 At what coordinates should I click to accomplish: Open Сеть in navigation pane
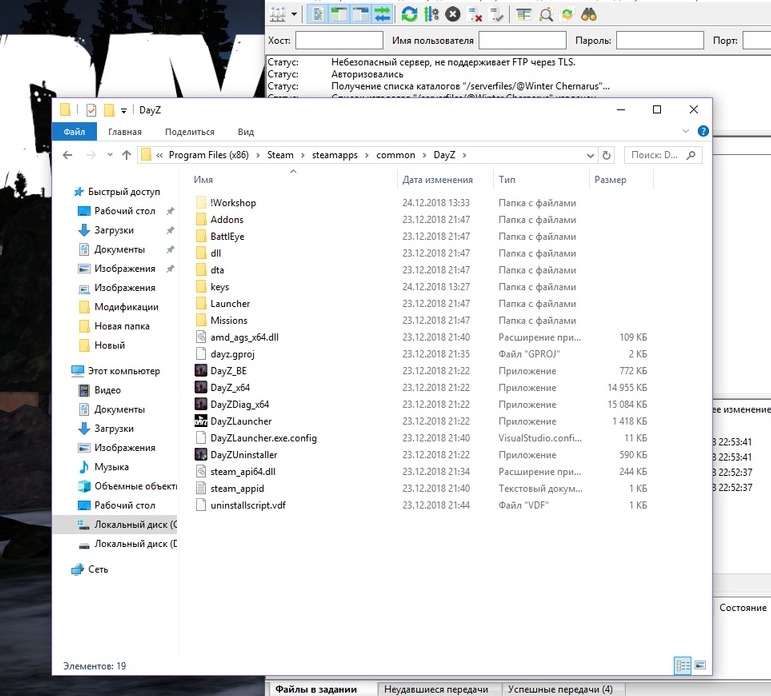pyautogui.click(x=98, y=570)
